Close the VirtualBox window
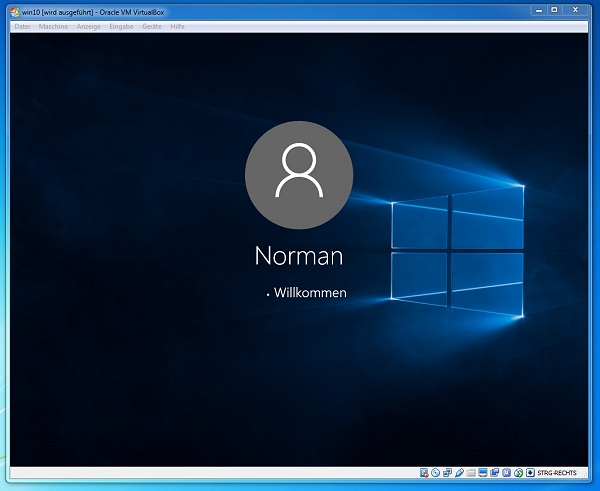600x491 pixels. [x=576, y=11]
